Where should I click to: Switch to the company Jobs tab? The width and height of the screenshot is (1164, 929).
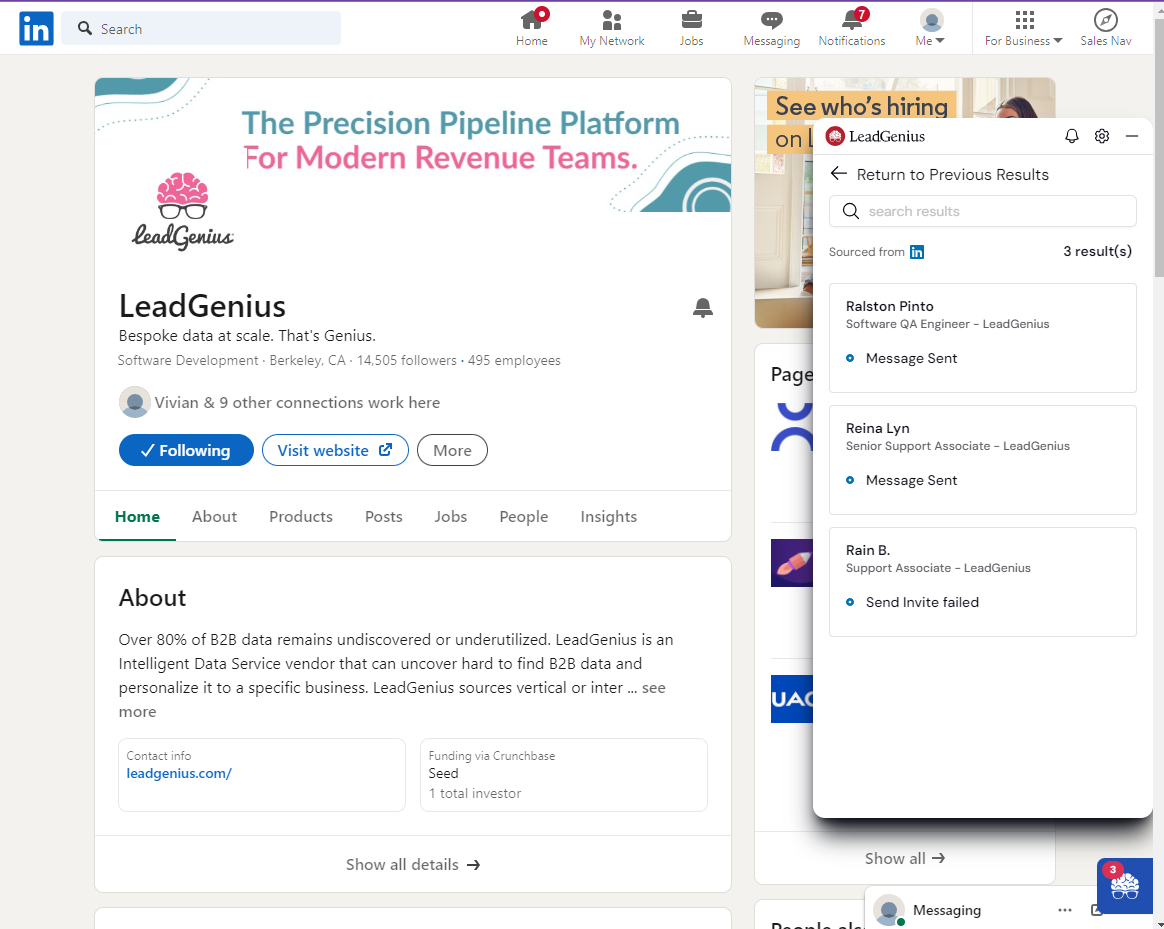click(x=451, y=516)
